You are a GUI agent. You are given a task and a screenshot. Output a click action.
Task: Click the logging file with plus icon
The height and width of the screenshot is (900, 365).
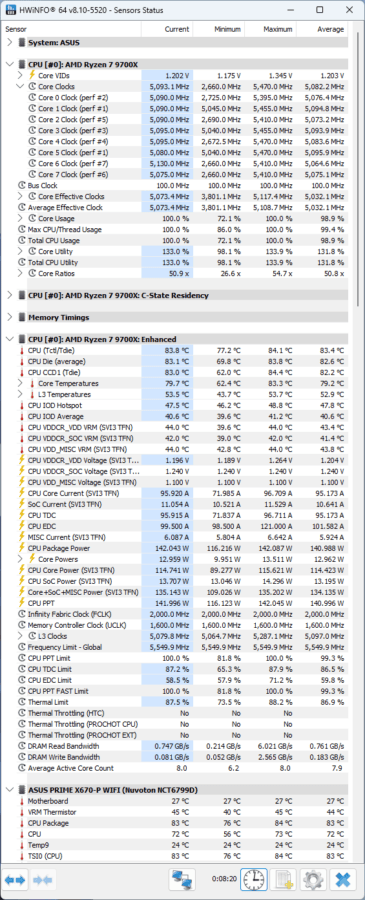(284, 879)
